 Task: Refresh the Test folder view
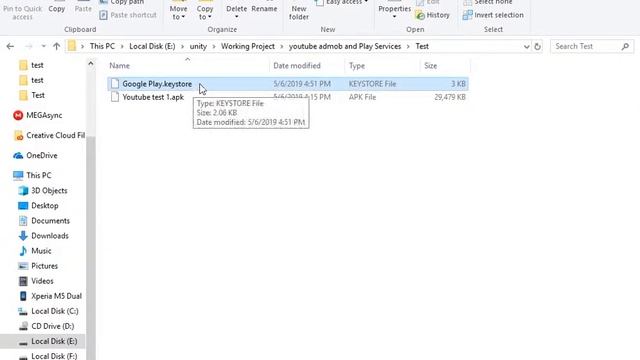click(x=538, y=47)
